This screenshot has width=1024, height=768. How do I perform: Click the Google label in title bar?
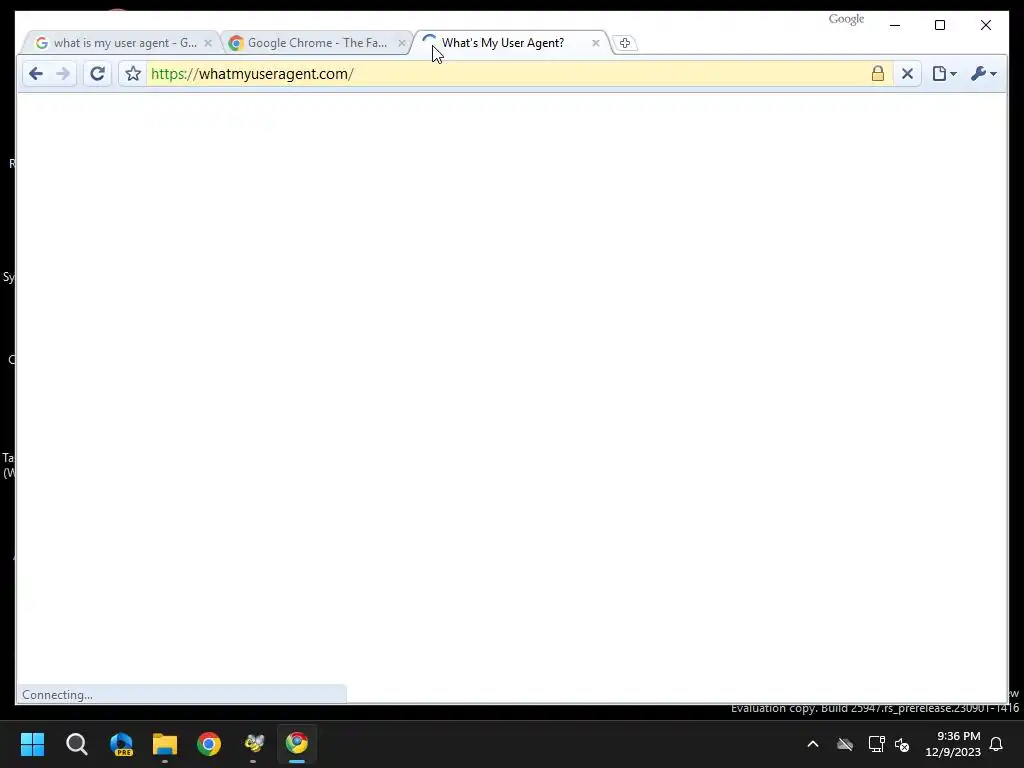pos(846,19)
